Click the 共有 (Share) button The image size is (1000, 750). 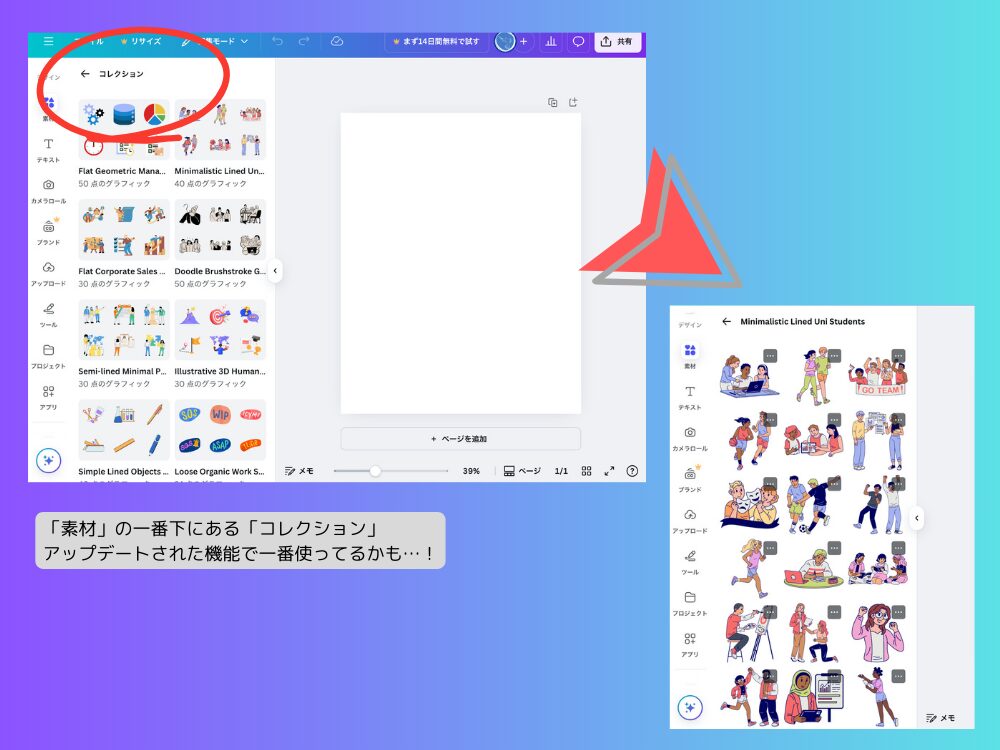point(617,42)
